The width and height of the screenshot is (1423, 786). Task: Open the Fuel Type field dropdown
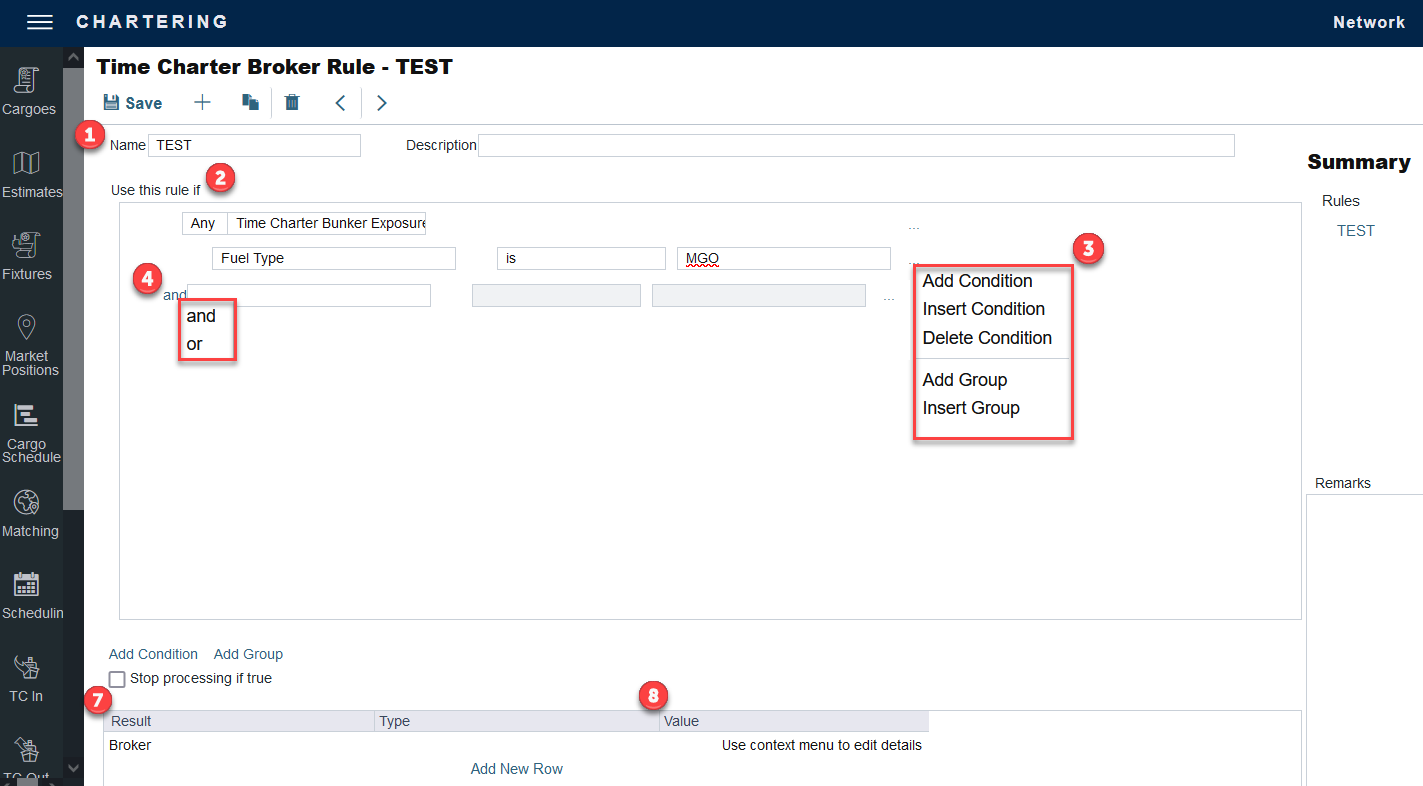pyautogui.click(x=333, y=258)
